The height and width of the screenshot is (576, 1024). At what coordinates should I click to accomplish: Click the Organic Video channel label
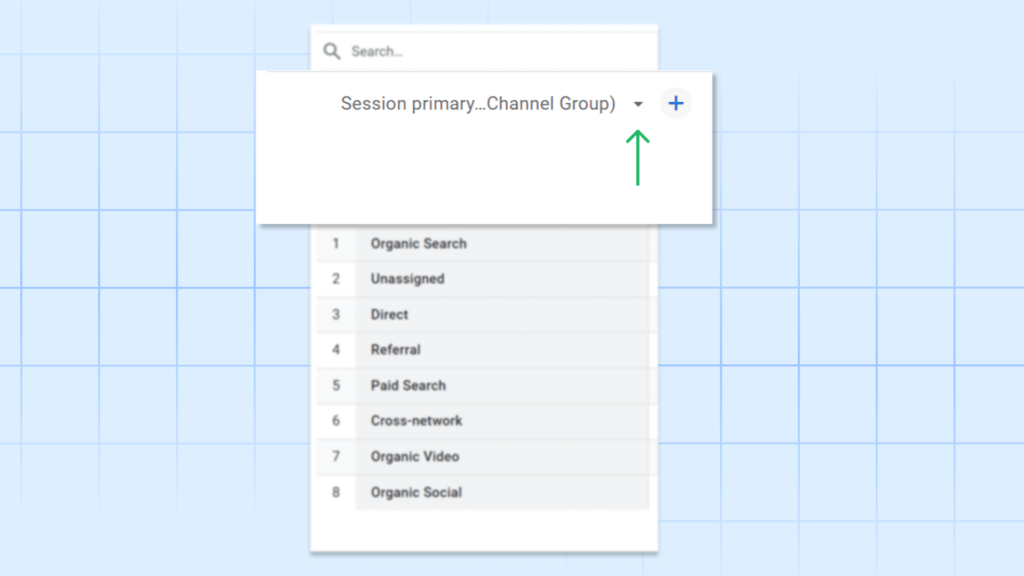[414, 456]
